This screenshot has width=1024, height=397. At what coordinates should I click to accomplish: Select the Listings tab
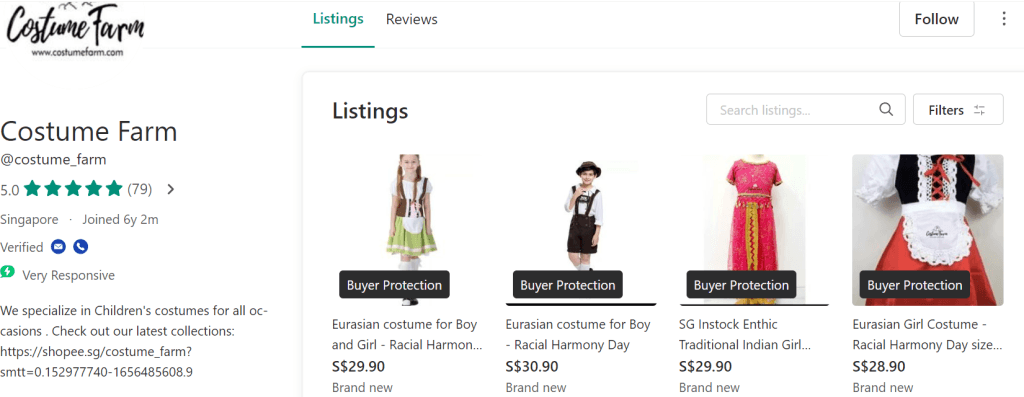[338, 19]
